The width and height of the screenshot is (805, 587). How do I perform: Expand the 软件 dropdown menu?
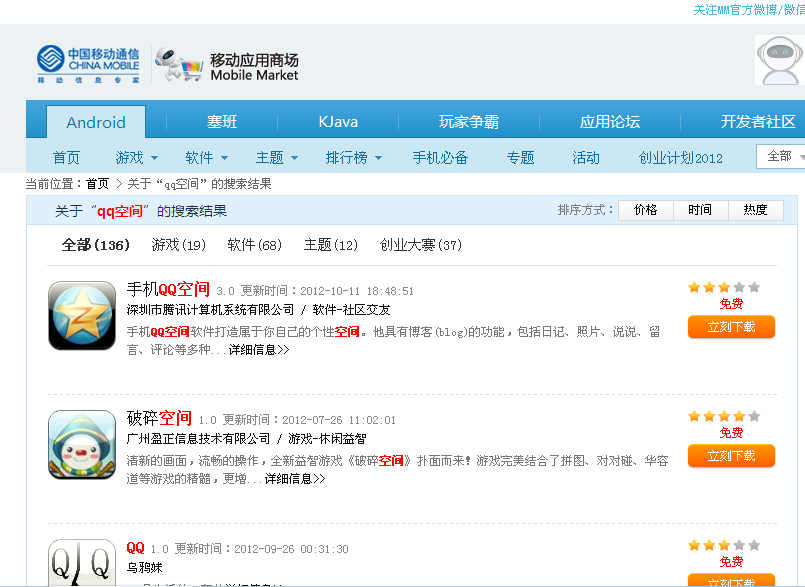(x=206, y=158)
